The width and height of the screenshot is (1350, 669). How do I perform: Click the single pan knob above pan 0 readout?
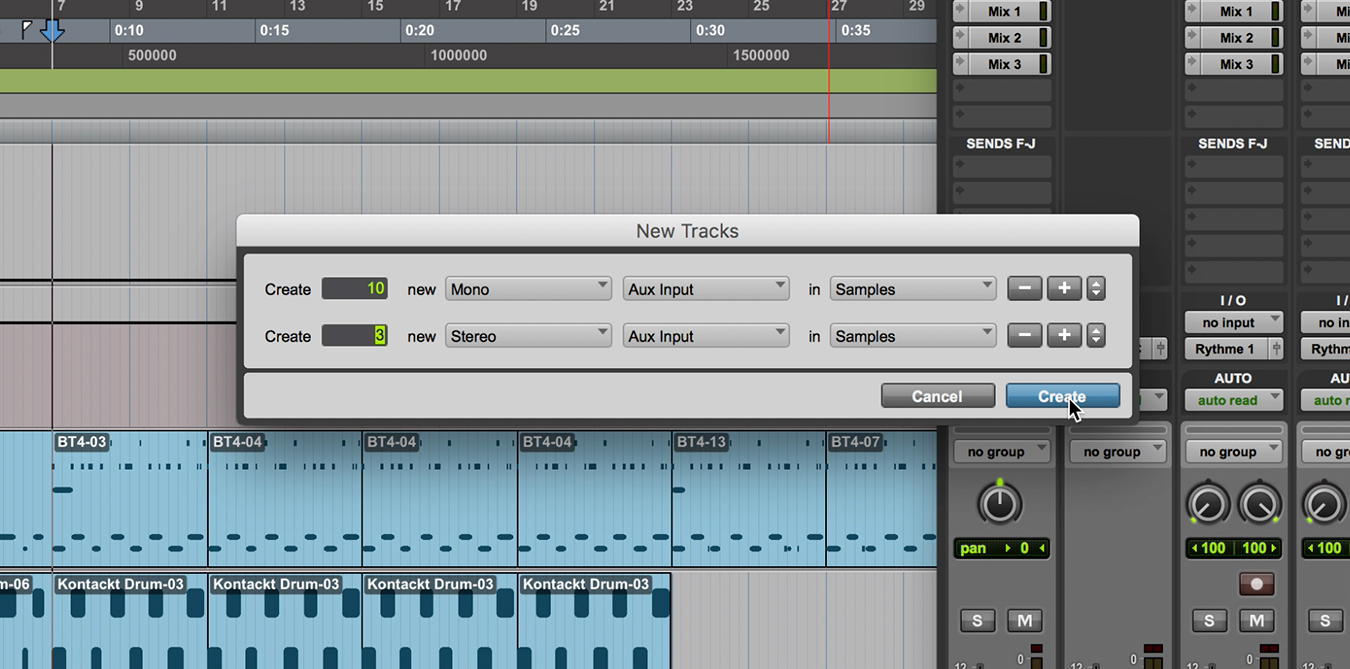[x=1000, y=504]
